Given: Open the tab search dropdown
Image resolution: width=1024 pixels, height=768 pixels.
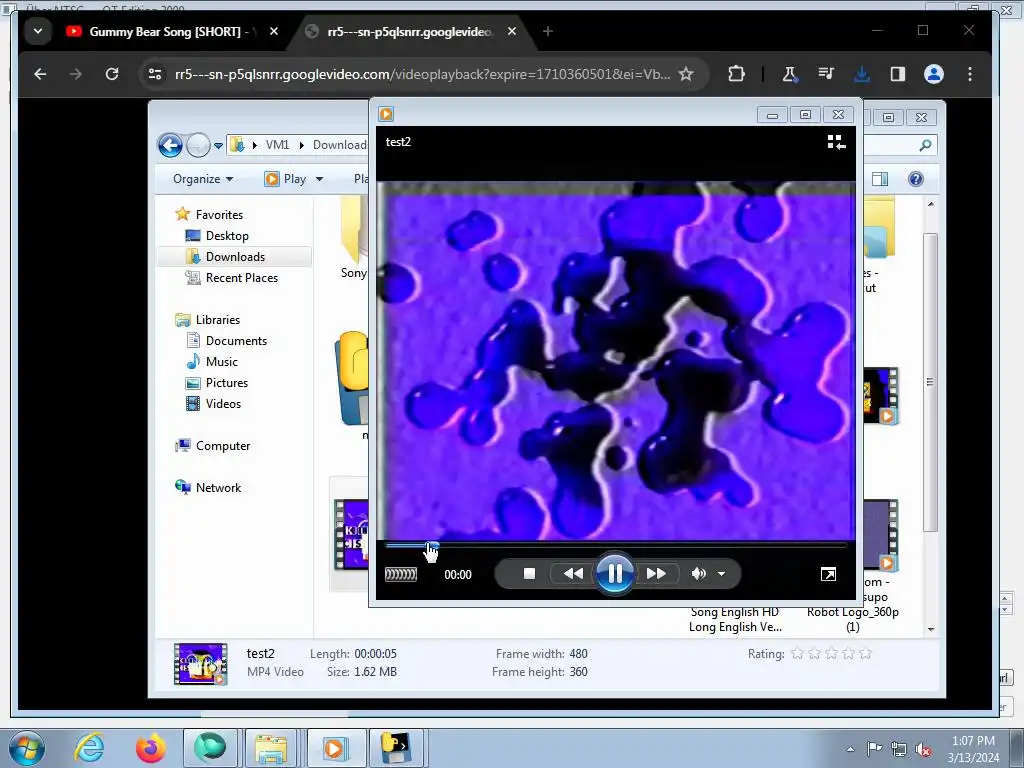Looking at the screenshot, I should (38, 31).
